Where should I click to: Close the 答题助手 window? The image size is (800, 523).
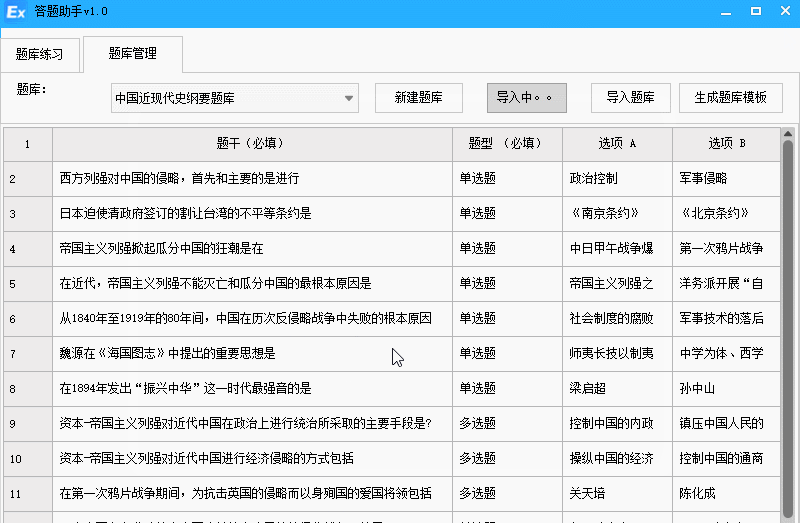pos(784,11)
